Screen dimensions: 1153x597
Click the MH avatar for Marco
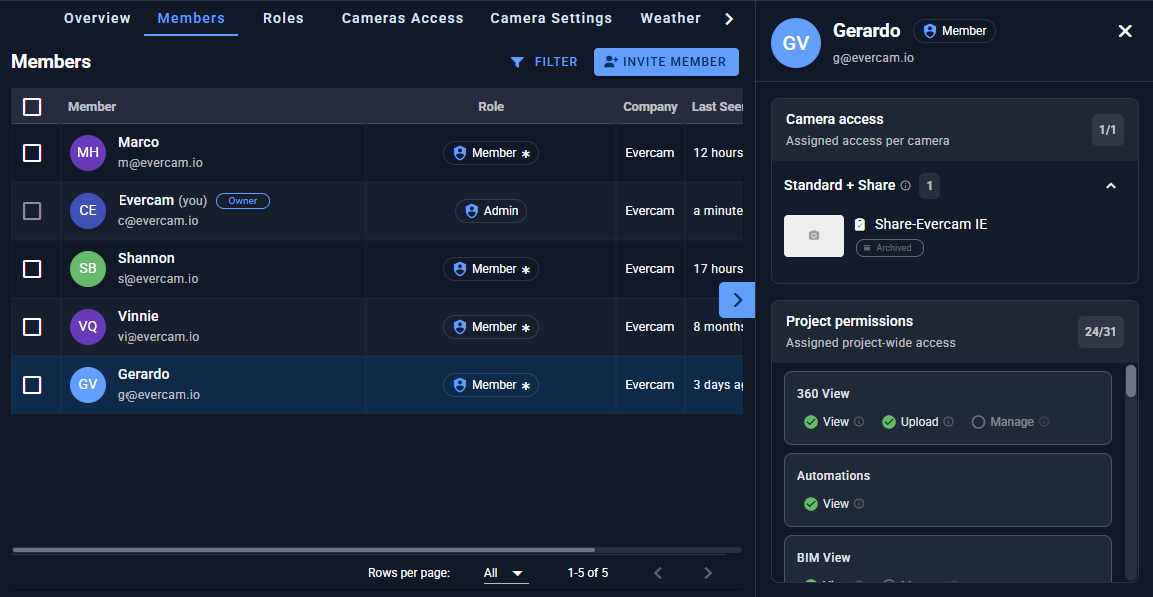(88, 153)
